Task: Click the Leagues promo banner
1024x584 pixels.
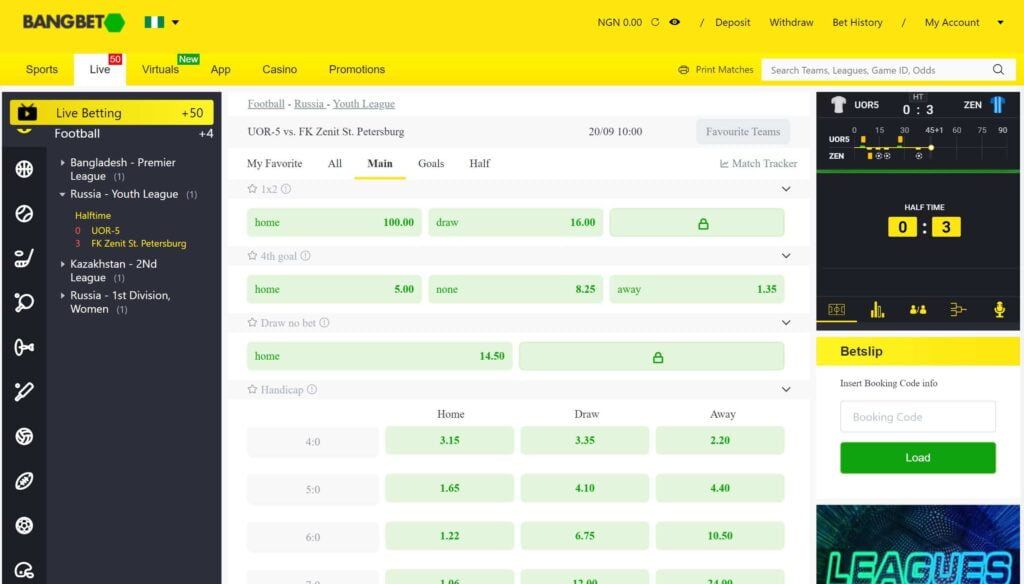Action: point(918,544)
